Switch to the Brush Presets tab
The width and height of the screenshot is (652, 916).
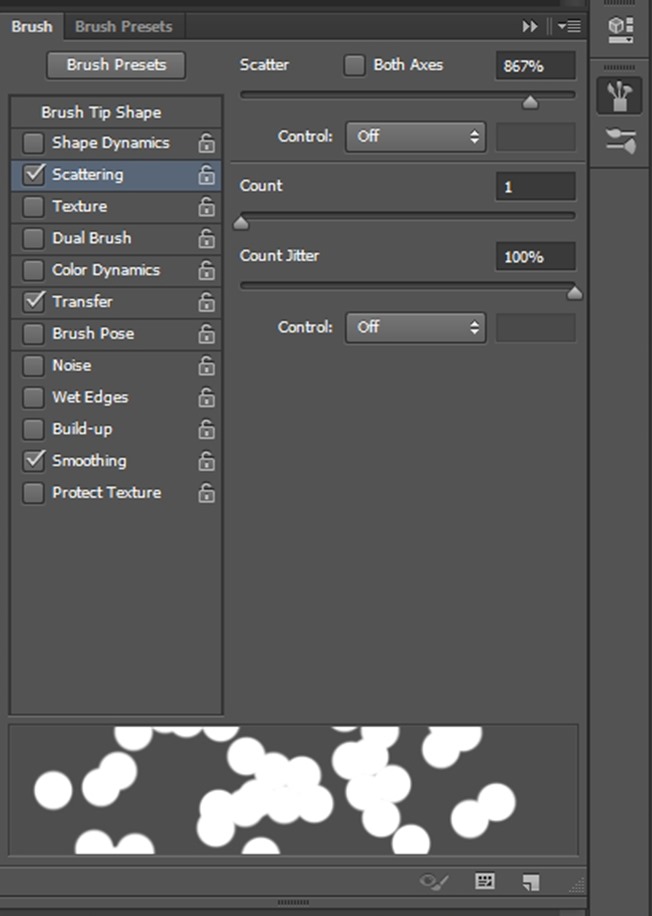pyautogui.click(x=123, y=26)
